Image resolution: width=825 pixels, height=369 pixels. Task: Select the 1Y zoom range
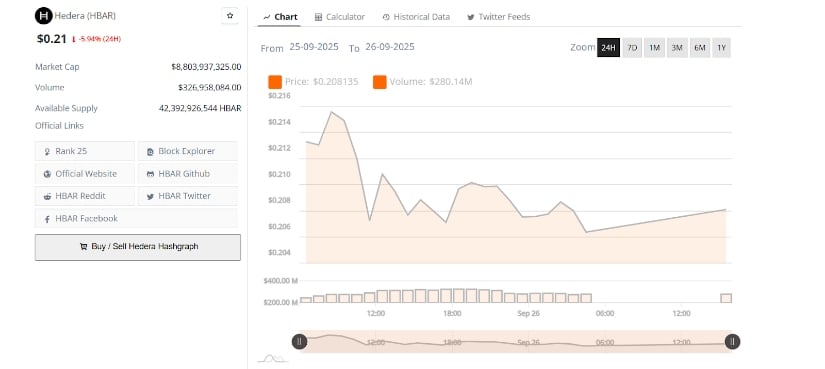(721, 48)
